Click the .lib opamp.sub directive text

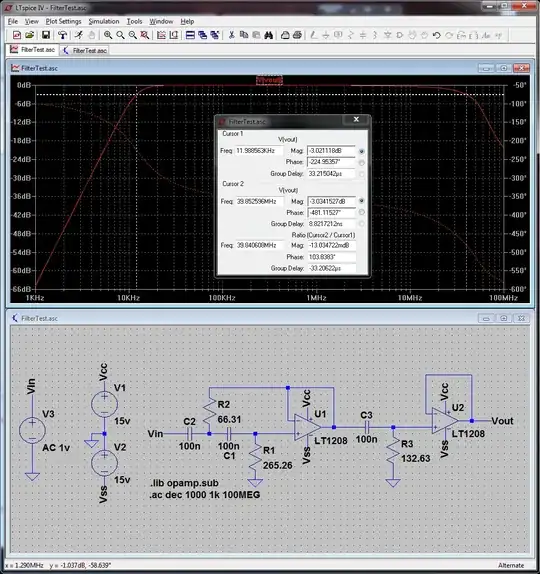[x=184, y=483]
